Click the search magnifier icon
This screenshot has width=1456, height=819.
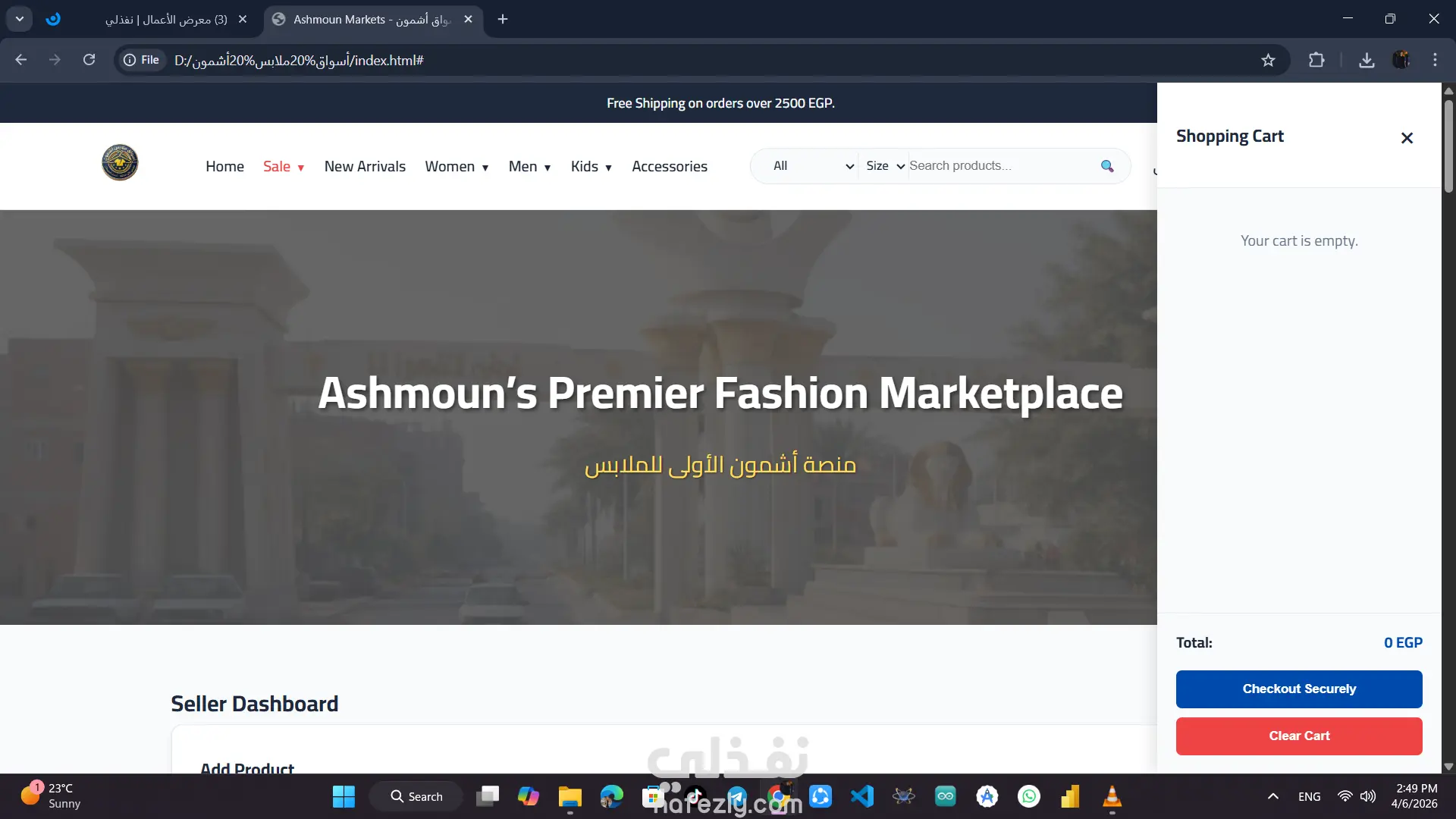[x=1107, y=166]
